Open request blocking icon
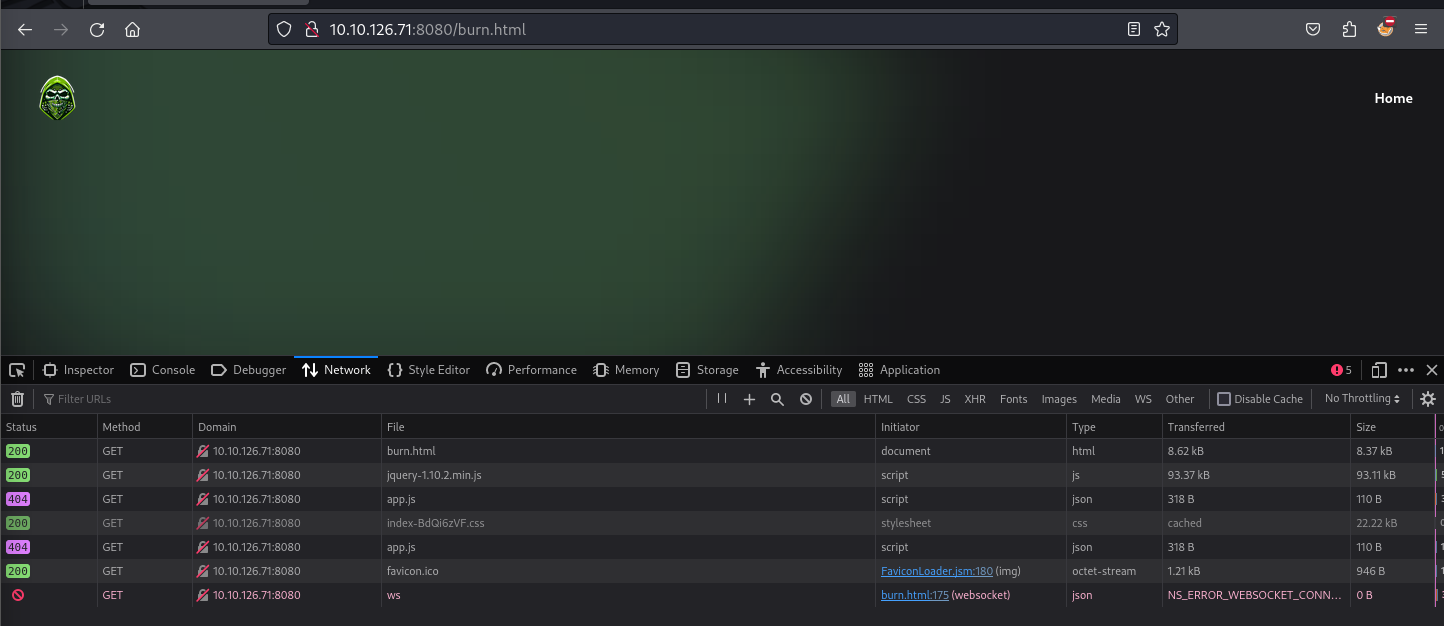This screenshot has width=1444, height=626. [806, 399]
